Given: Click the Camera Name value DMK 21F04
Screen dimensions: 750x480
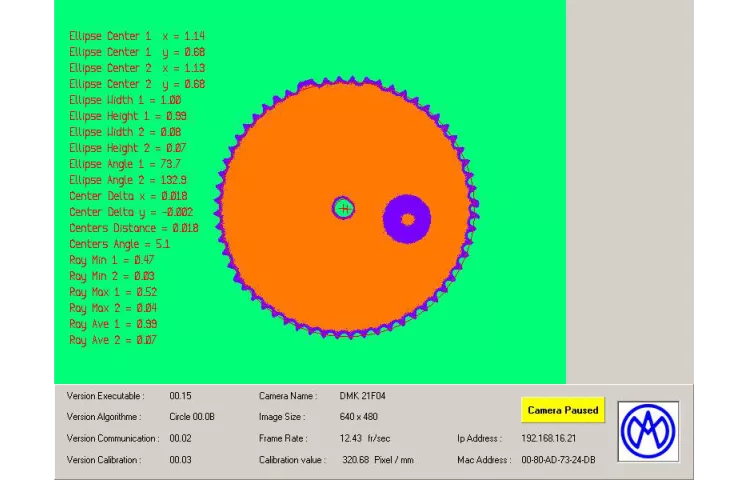Looking at the screenshot, I should point(362,396).
